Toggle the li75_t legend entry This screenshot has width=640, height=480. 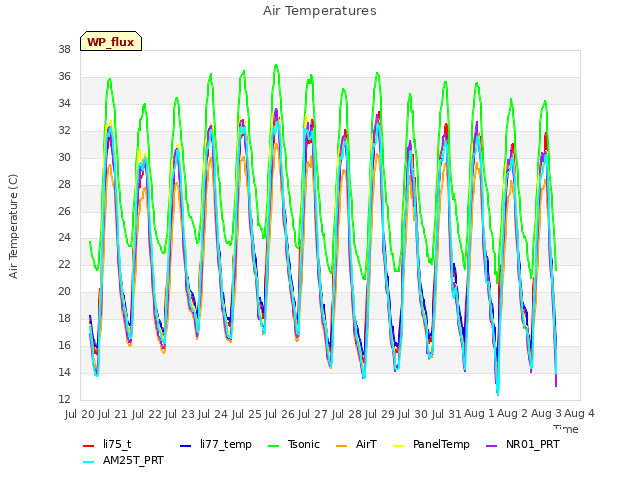(107, 444)
